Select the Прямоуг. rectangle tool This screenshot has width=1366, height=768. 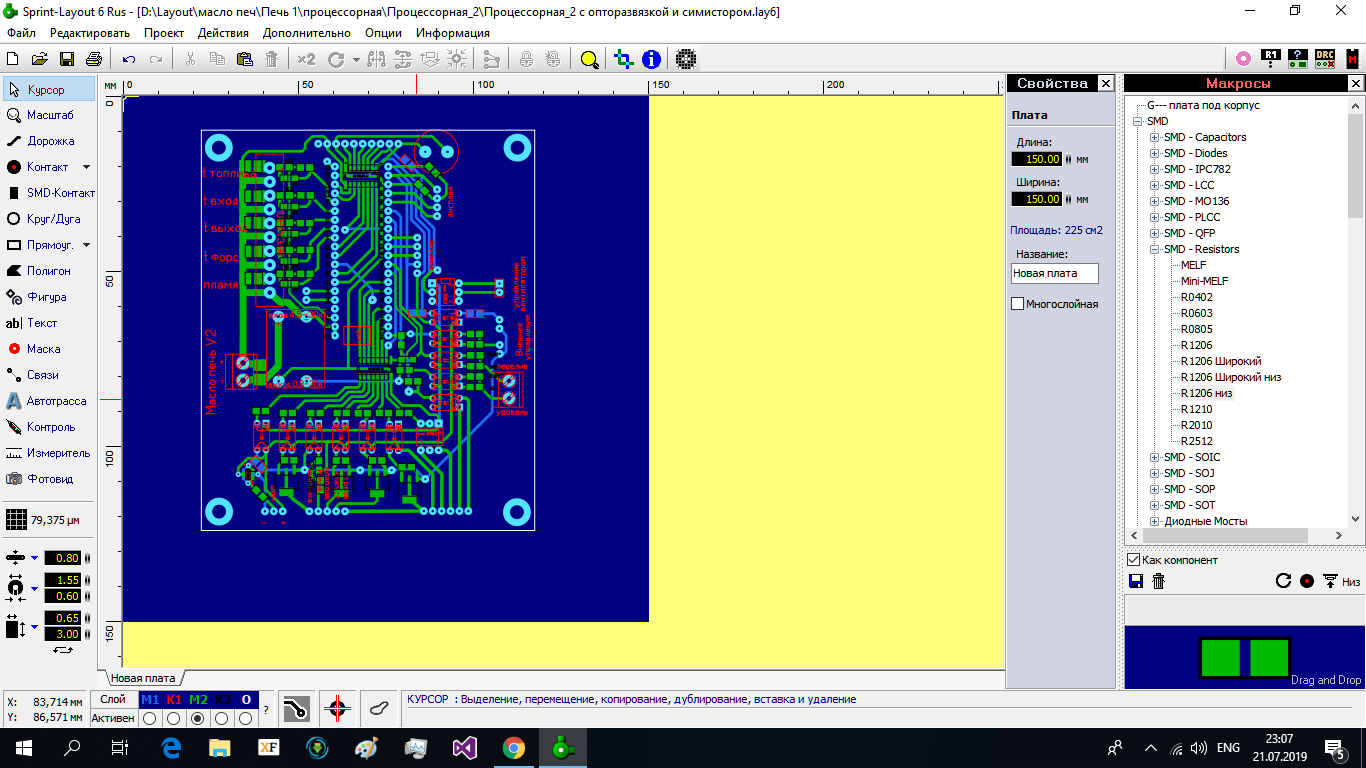tap(40, 245)
